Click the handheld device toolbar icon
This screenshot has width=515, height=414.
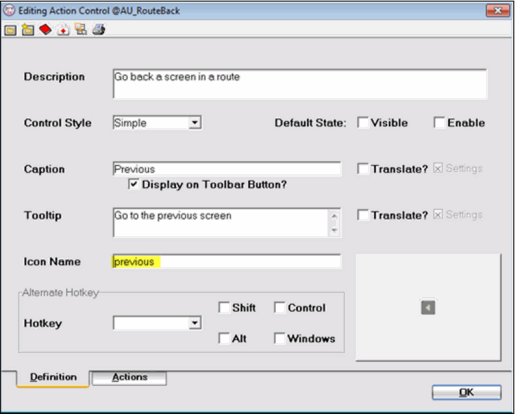(99, 30)
